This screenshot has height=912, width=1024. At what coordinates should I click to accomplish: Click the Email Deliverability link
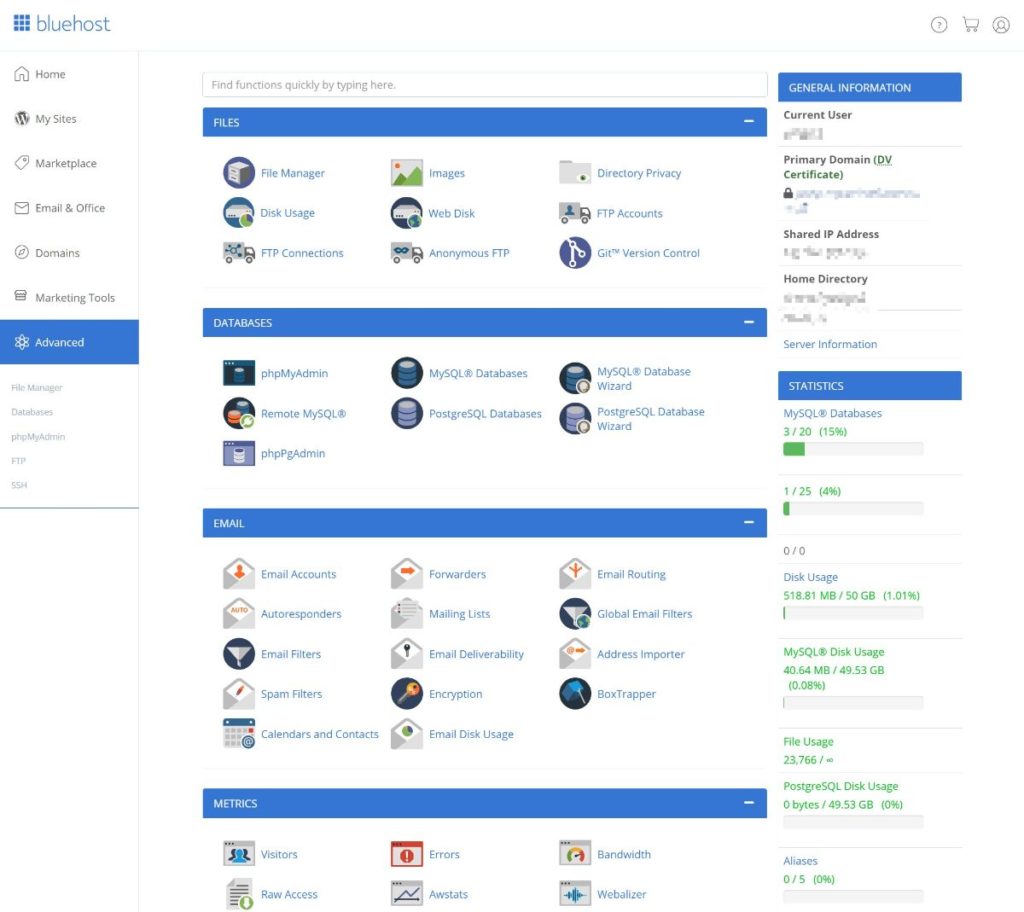tap(476, 654)
